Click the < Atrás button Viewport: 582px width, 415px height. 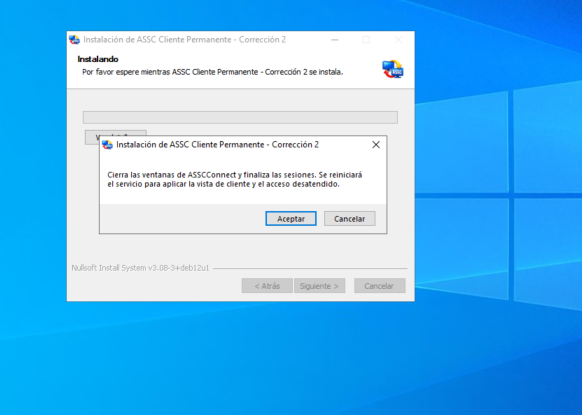[267, 286]
